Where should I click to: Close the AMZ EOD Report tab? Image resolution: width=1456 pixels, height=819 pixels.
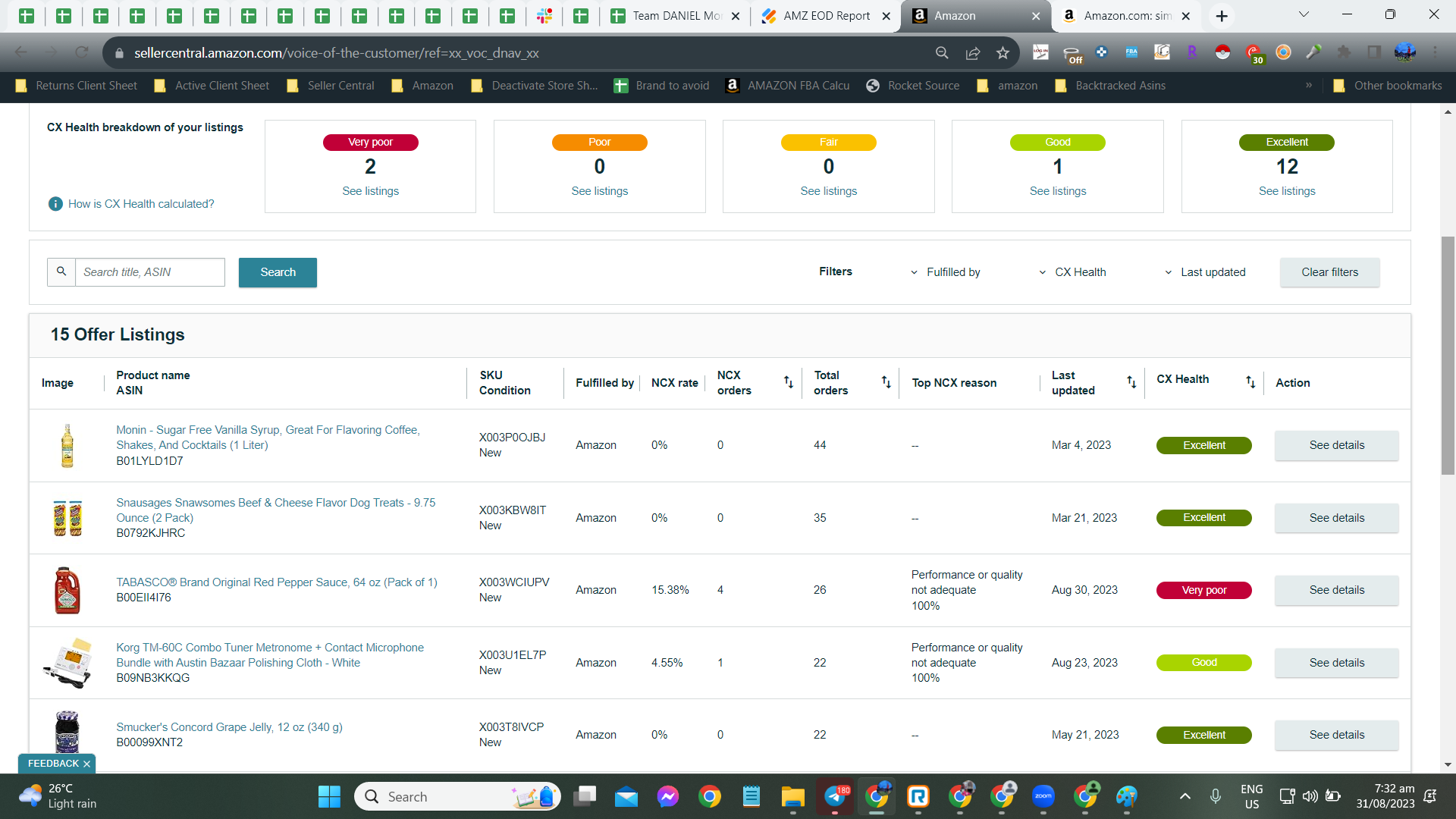click(x=886, y=16)
